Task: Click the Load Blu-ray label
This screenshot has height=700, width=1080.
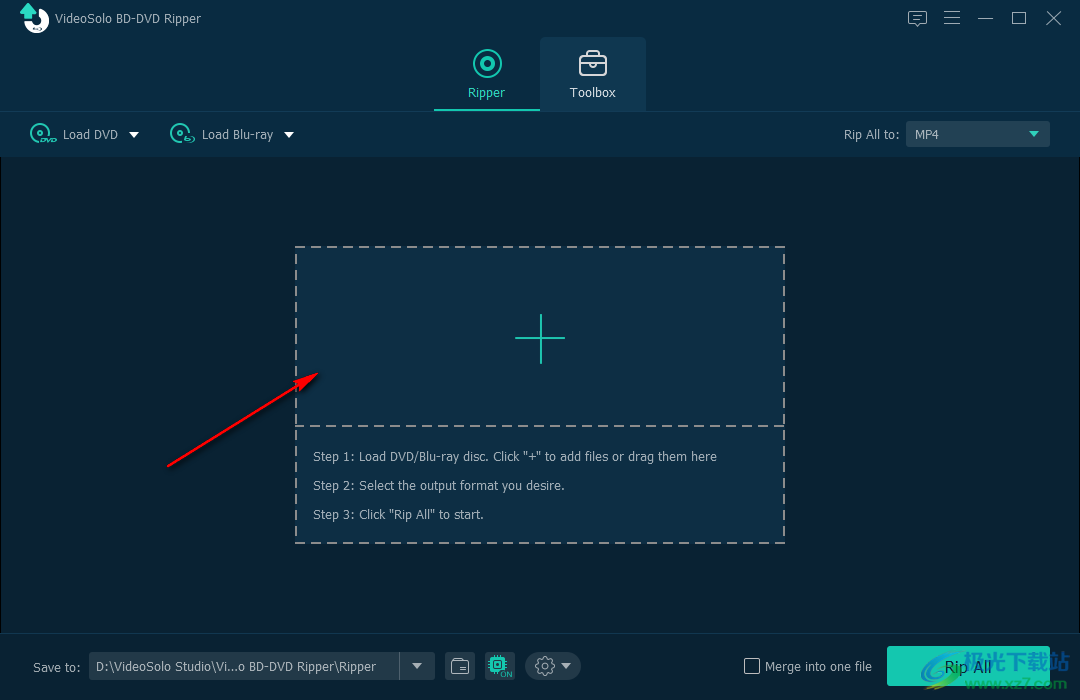Action: (x=238, y=135)
